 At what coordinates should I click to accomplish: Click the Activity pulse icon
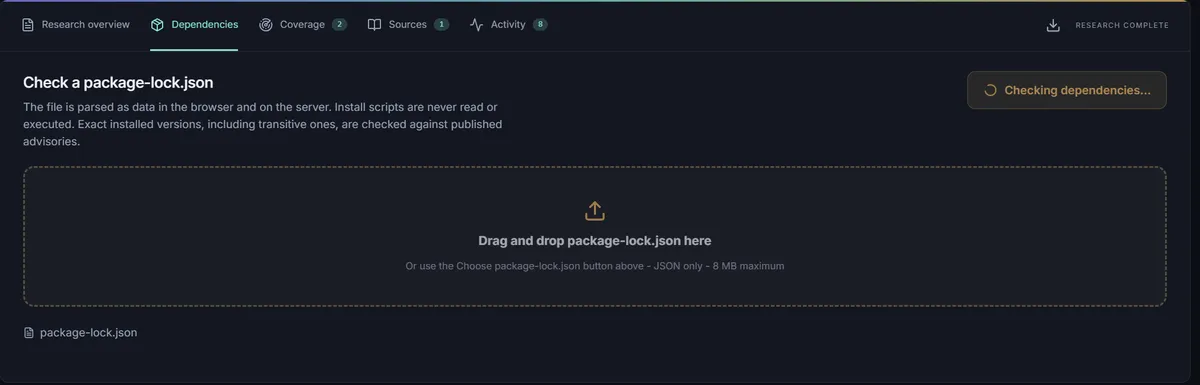tap(476, 25)
